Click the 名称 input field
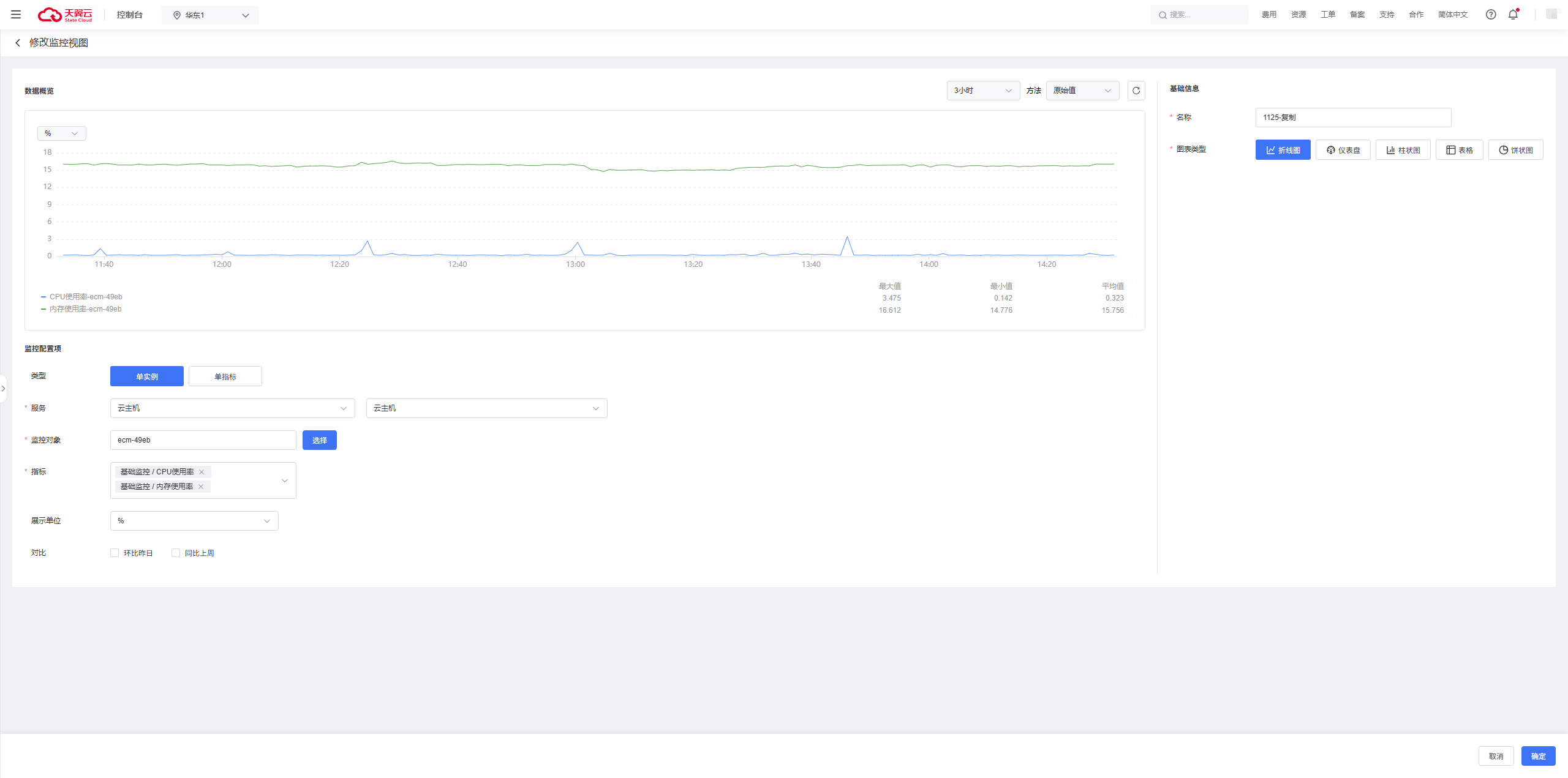This screenshot has height=778, width=1568. [1352, 118]
